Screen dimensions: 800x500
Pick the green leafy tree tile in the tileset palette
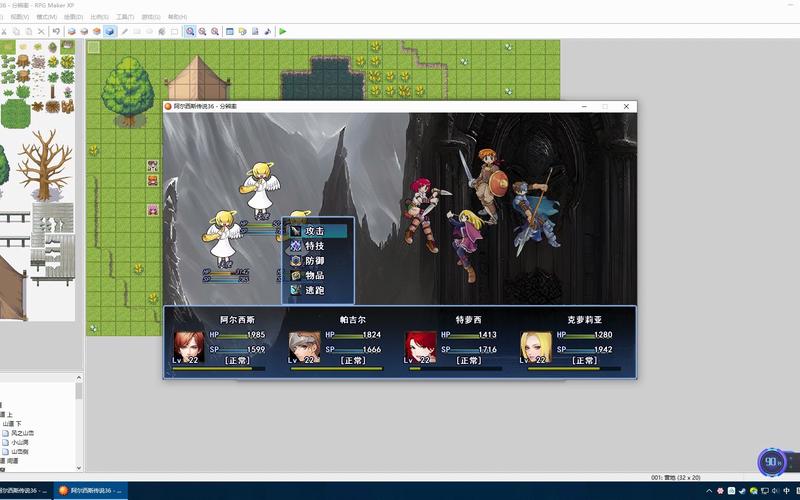click(3, 166)
